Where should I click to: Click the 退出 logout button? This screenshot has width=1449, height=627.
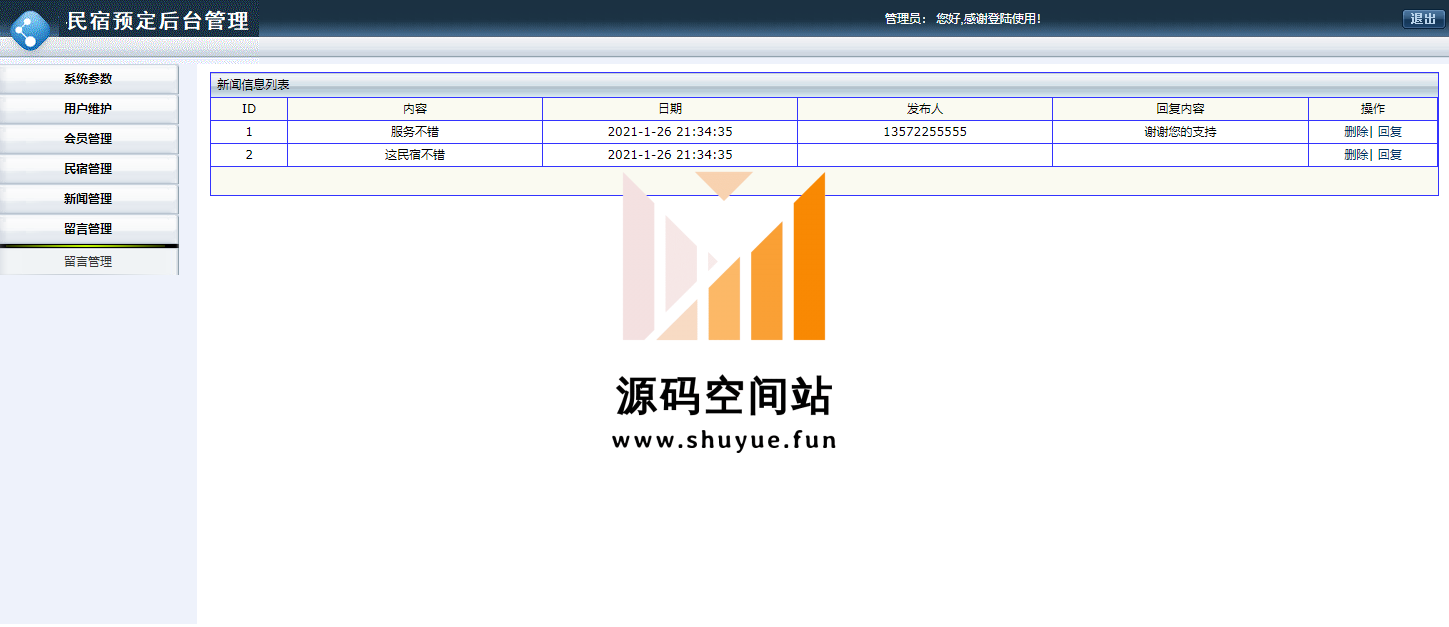1423,19
